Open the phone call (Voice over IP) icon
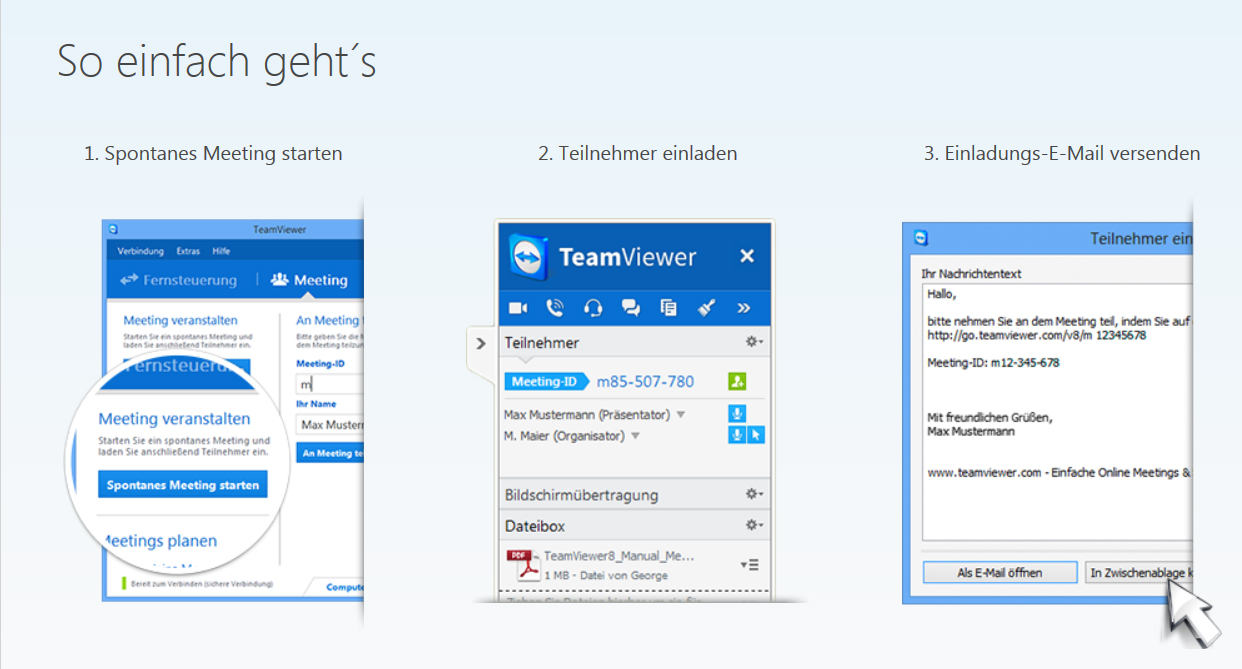 coord(555,308)
